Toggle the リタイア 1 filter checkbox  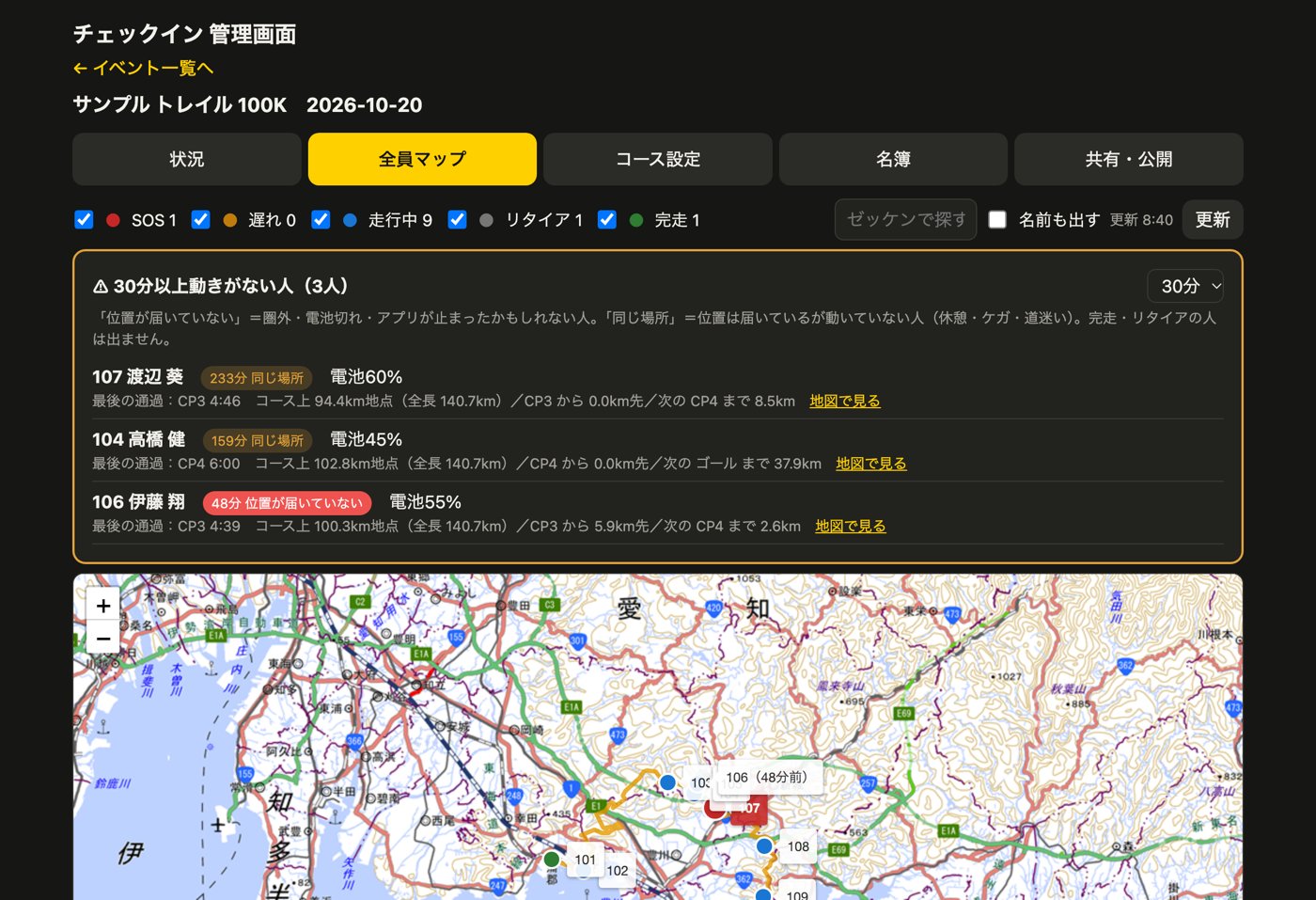(457, 219)
